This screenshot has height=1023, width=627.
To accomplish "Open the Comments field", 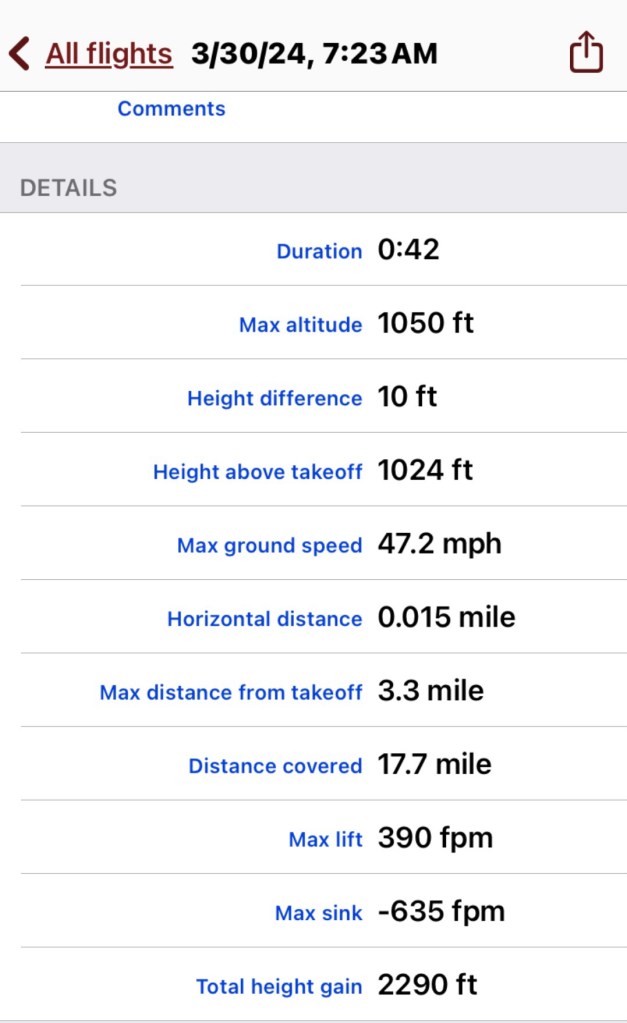I will pos(171,109).
